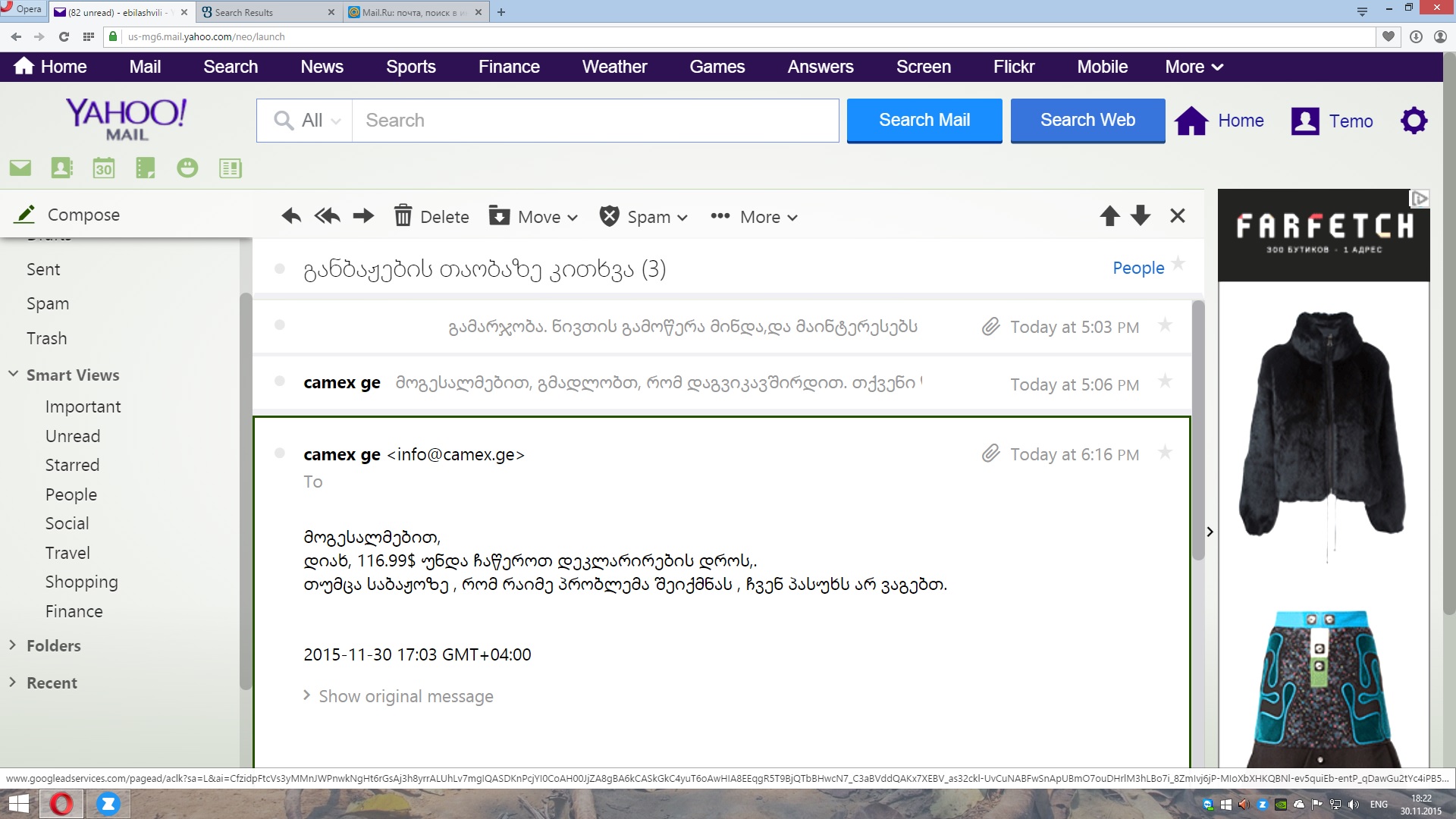
Task: Open the Trash folder
Action: click(x=47, y=338)
